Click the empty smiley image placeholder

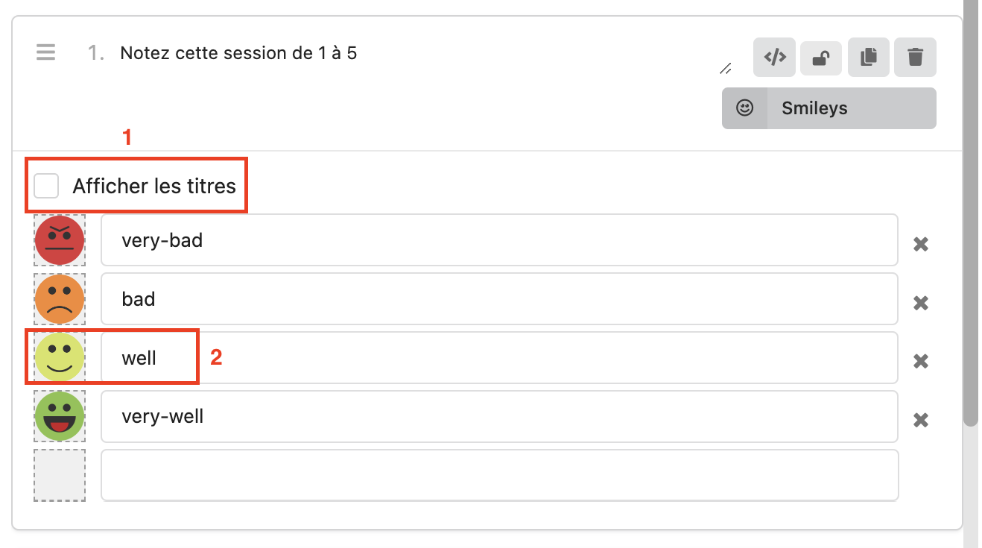(60, 475)
